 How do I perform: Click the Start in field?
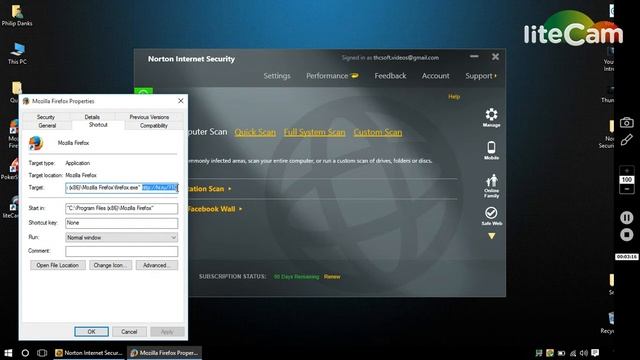tap(122, 208)
